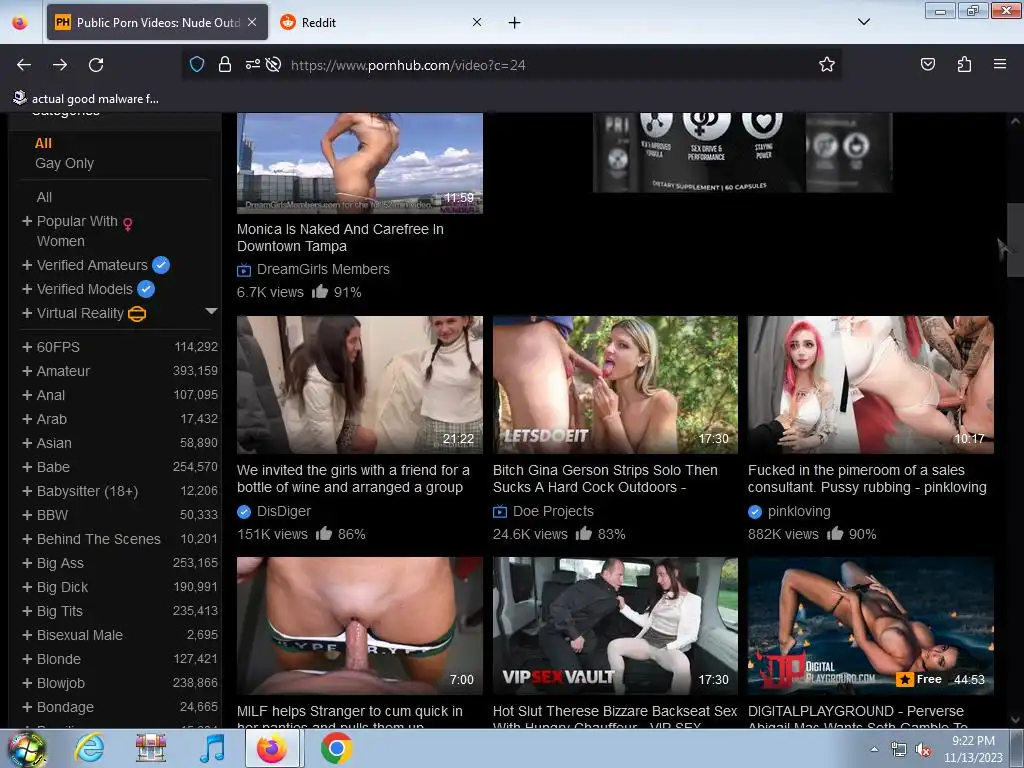Open the Verified Models category
Image resolution: width=1024 pixels, height=768 pixels.
(84, 289)
